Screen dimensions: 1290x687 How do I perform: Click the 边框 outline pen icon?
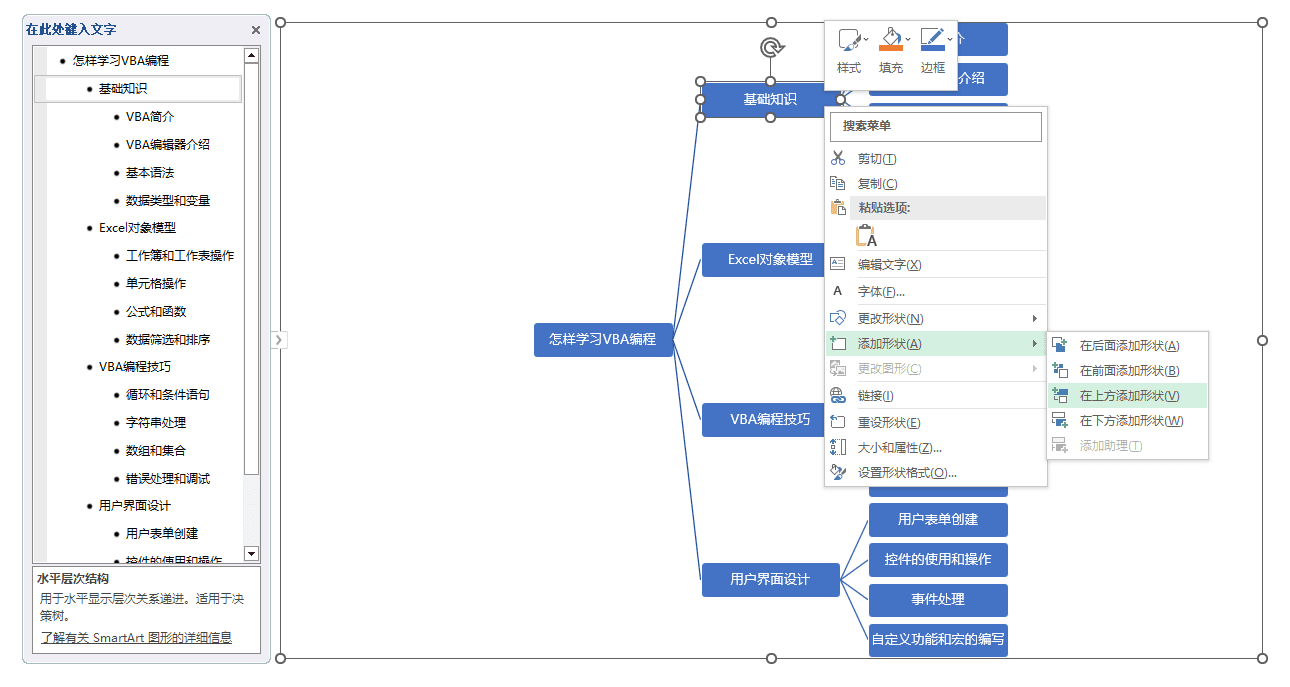[x=932, y=39]
